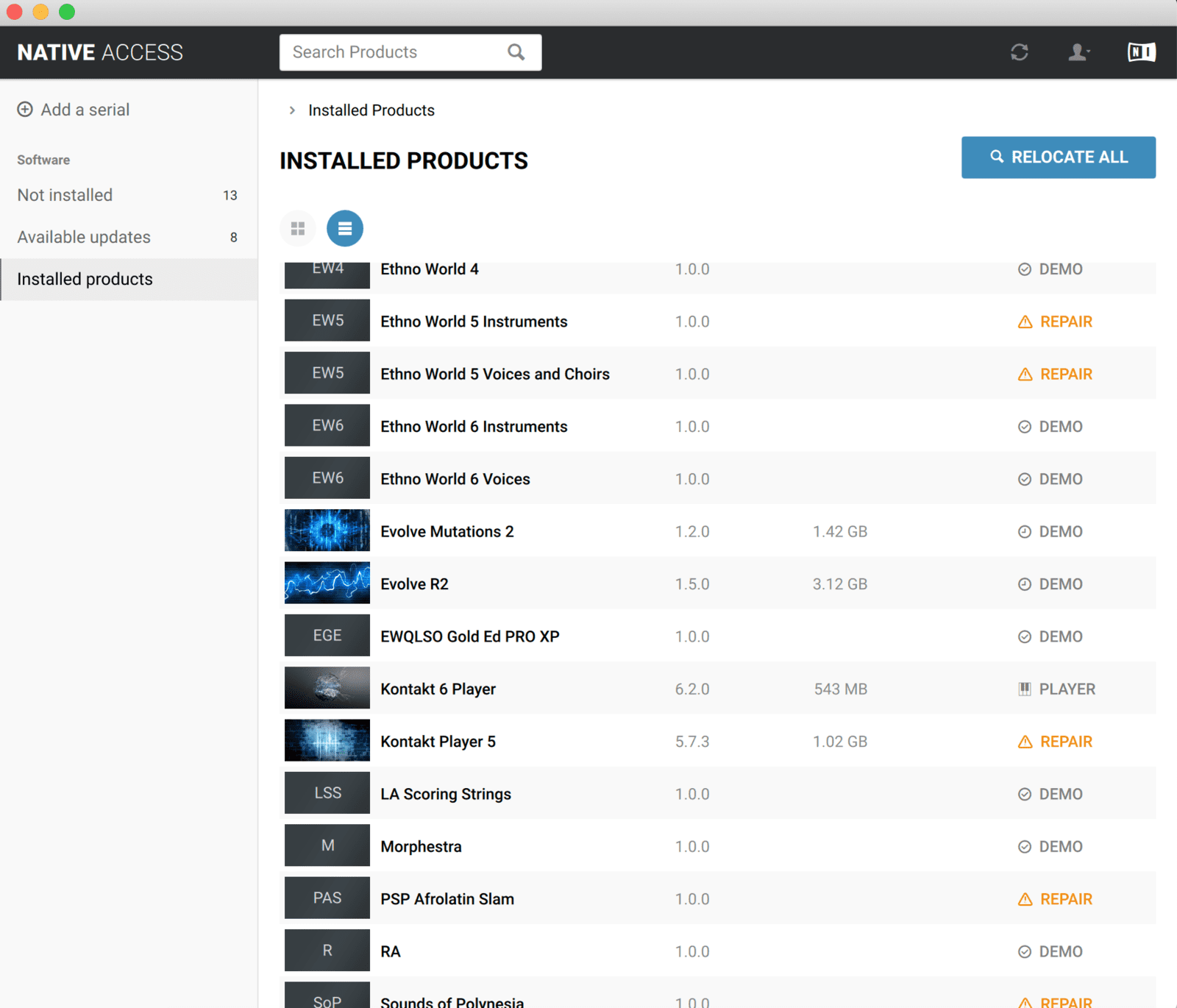This screenshot has height=1008, width=1177.
Task: Click the Native Instruments NI logo icon
Action: coord(1142,52)
